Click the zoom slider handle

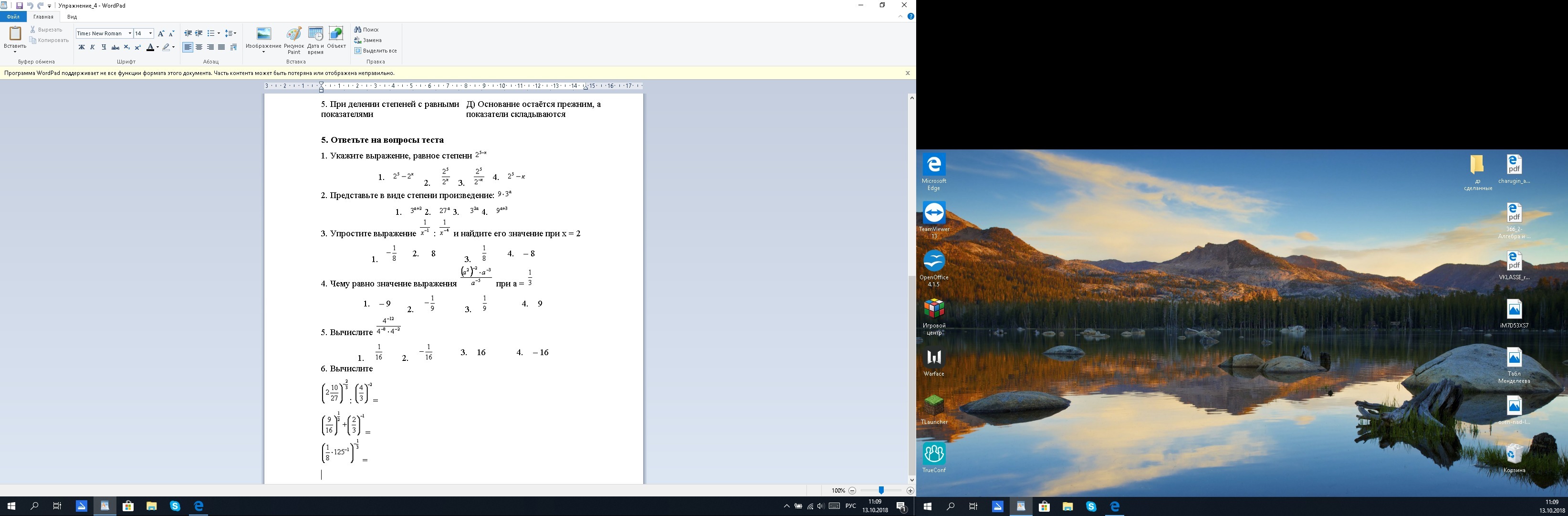pos(881,490)
